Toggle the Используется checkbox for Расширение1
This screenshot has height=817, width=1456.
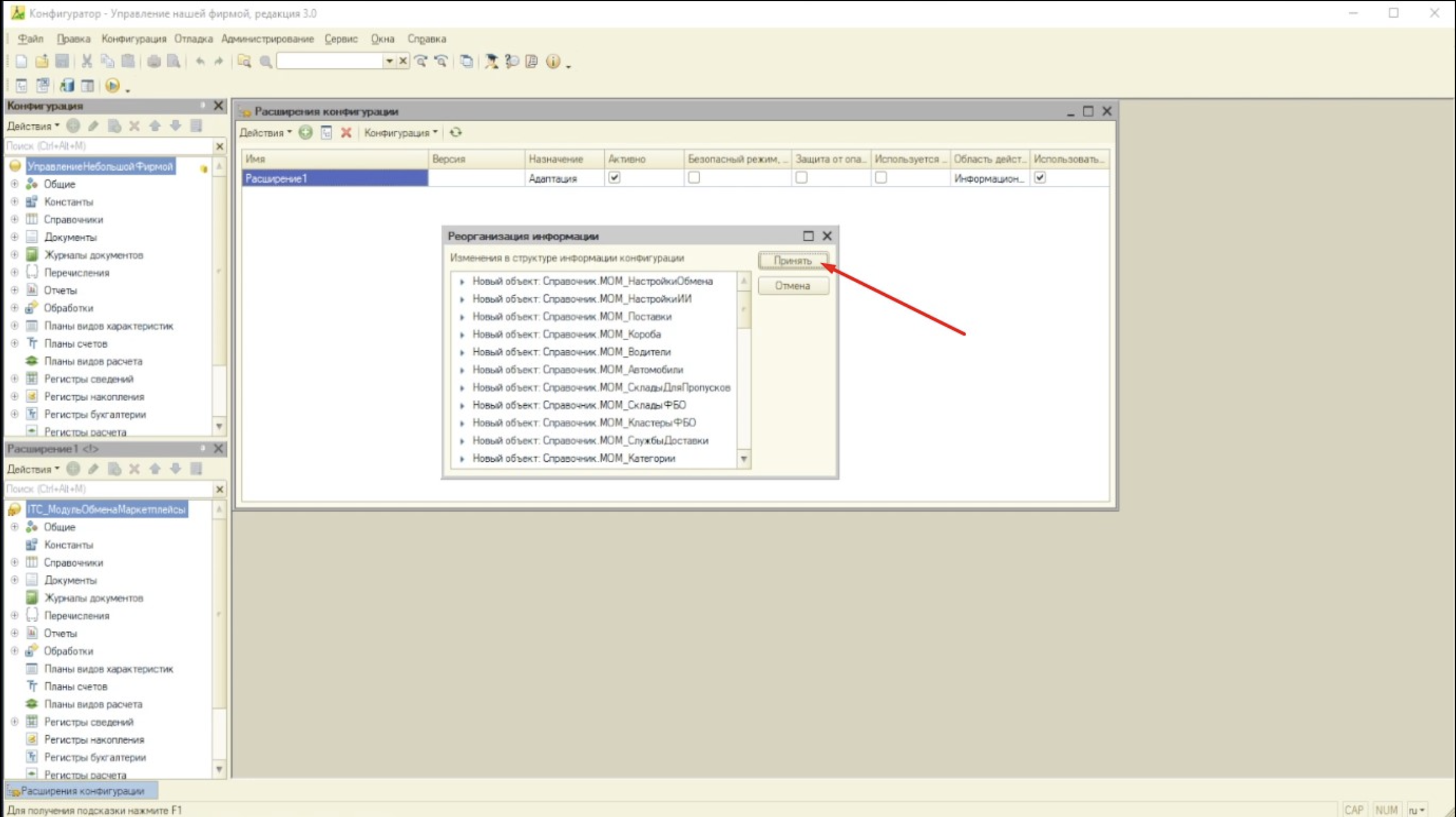click(881, 177)
